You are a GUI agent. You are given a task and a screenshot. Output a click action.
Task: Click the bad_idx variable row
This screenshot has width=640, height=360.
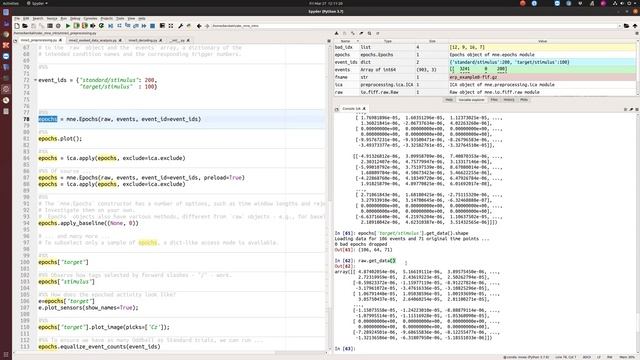tap(485, 47)
